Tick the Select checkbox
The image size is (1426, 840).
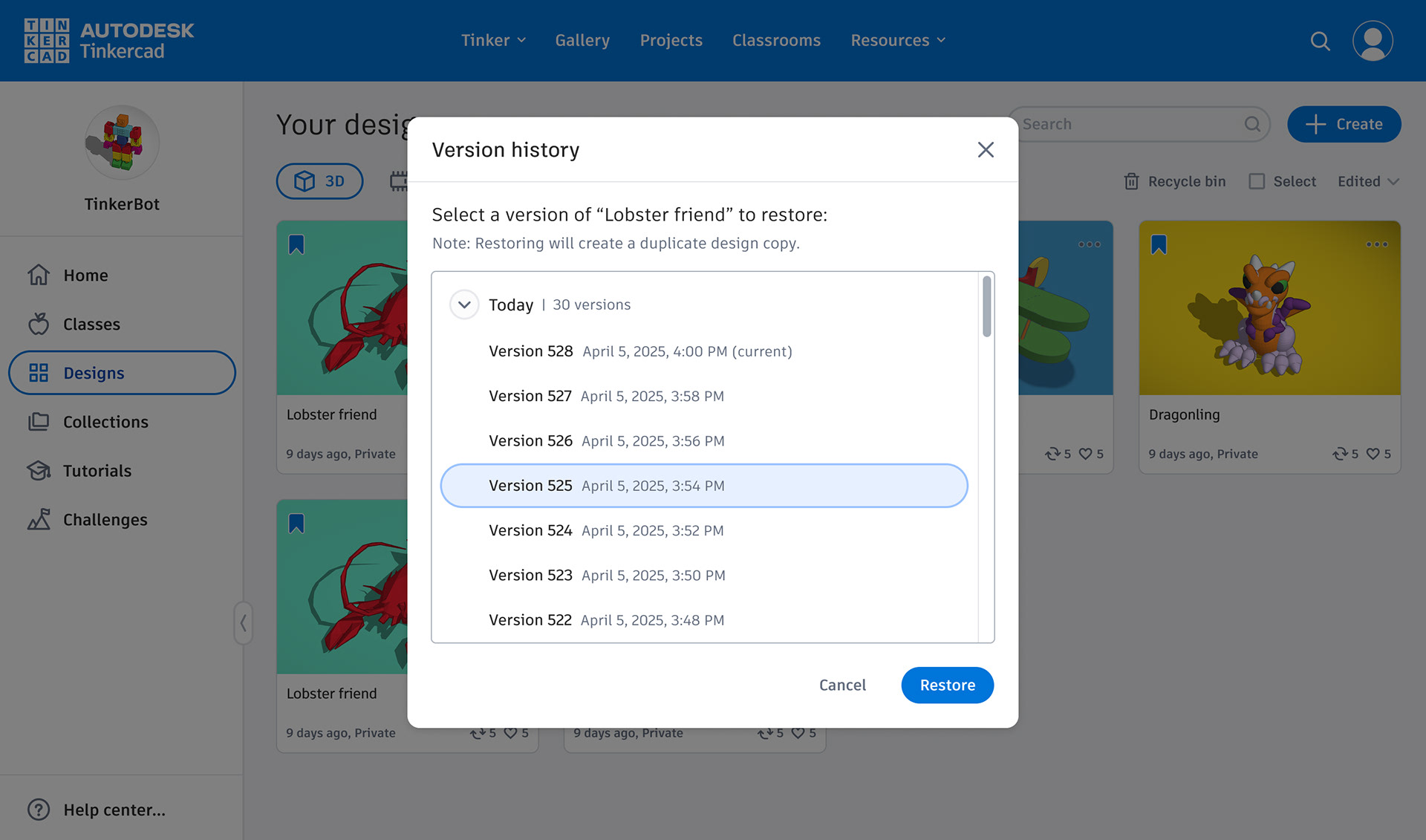(1257, 181)
